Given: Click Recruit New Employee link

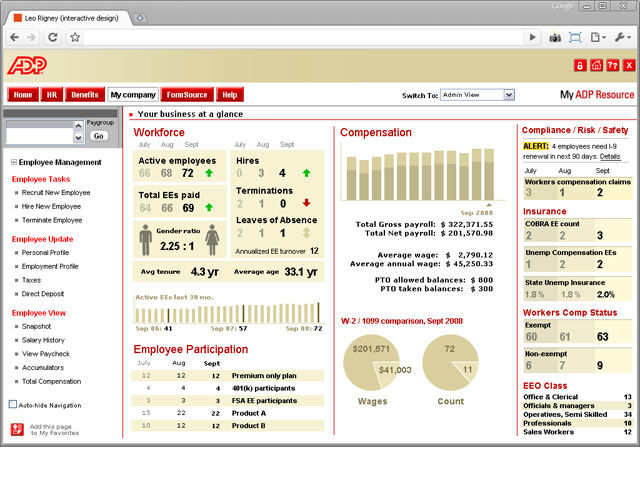Looking at the screenshot, I should (56, 193).
